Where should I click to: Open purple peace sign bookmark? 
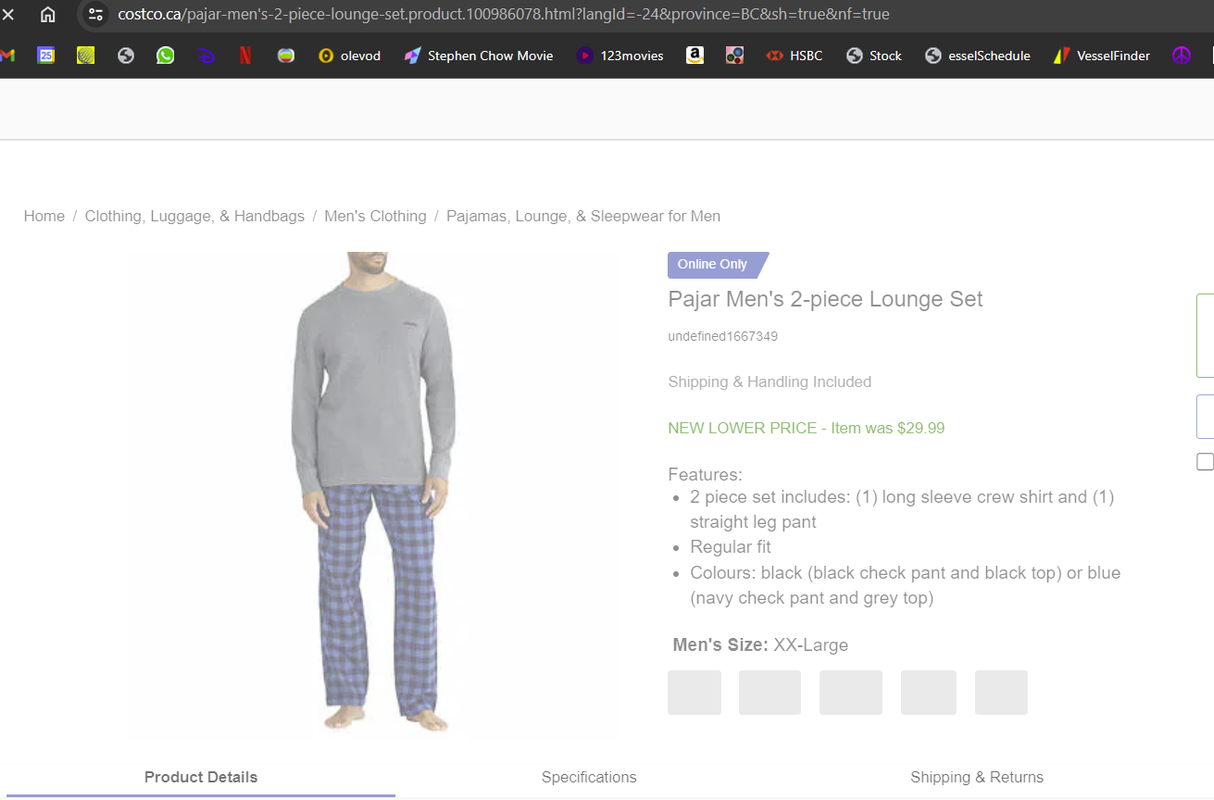coord(1182,56)
